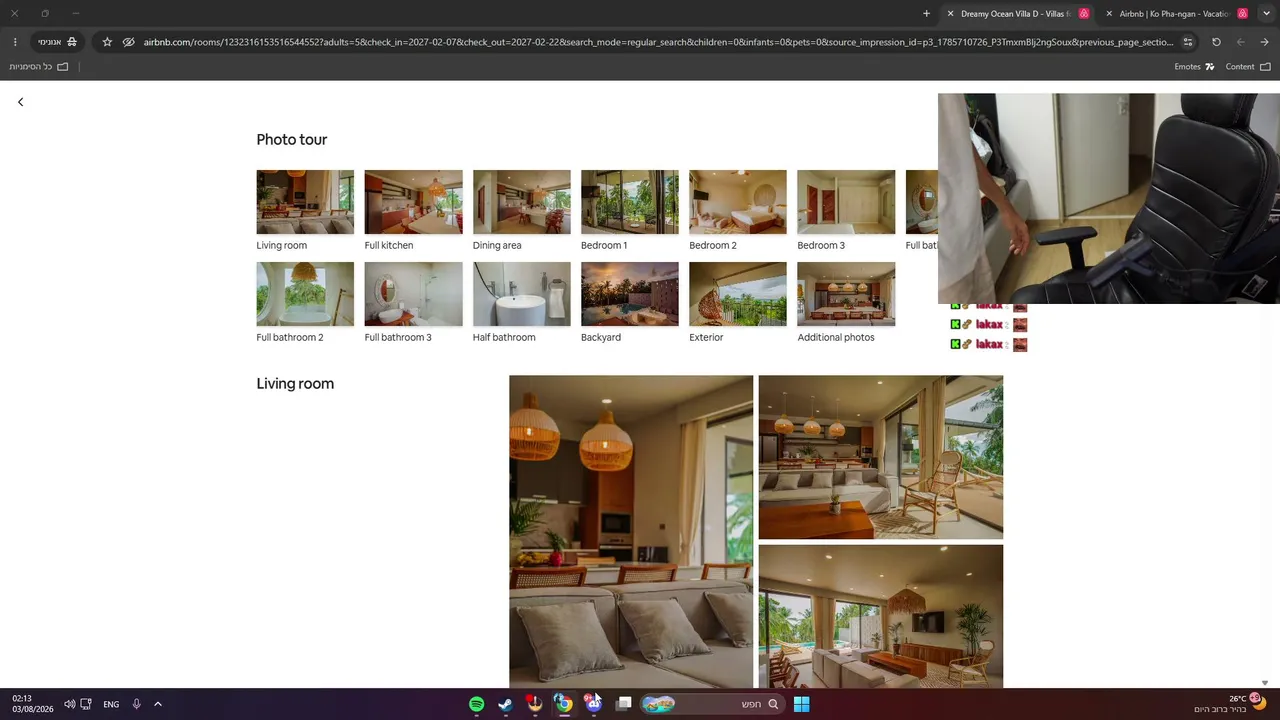Show hidden system tray icons
The height and width of the screenshot is (720, 1280).
pyautogui.click(x=158, y=704)
